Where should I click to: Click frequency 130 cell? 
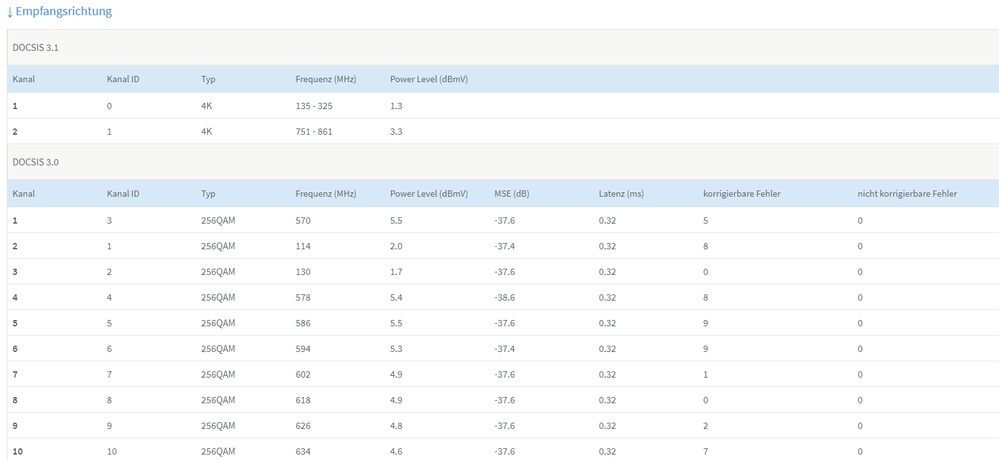(x=303, y=272)
